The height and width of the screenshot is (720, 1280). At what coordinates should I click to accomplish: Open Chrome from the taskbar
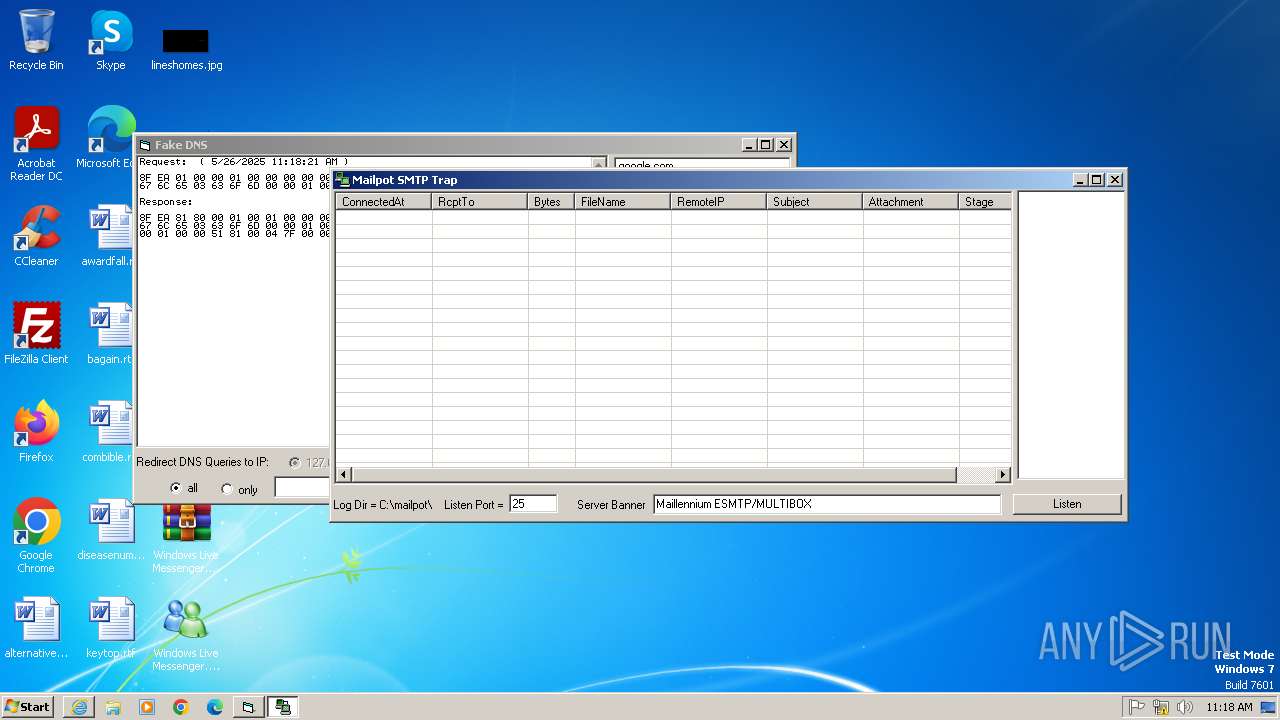pyautogui.click(x=181, y=707)
